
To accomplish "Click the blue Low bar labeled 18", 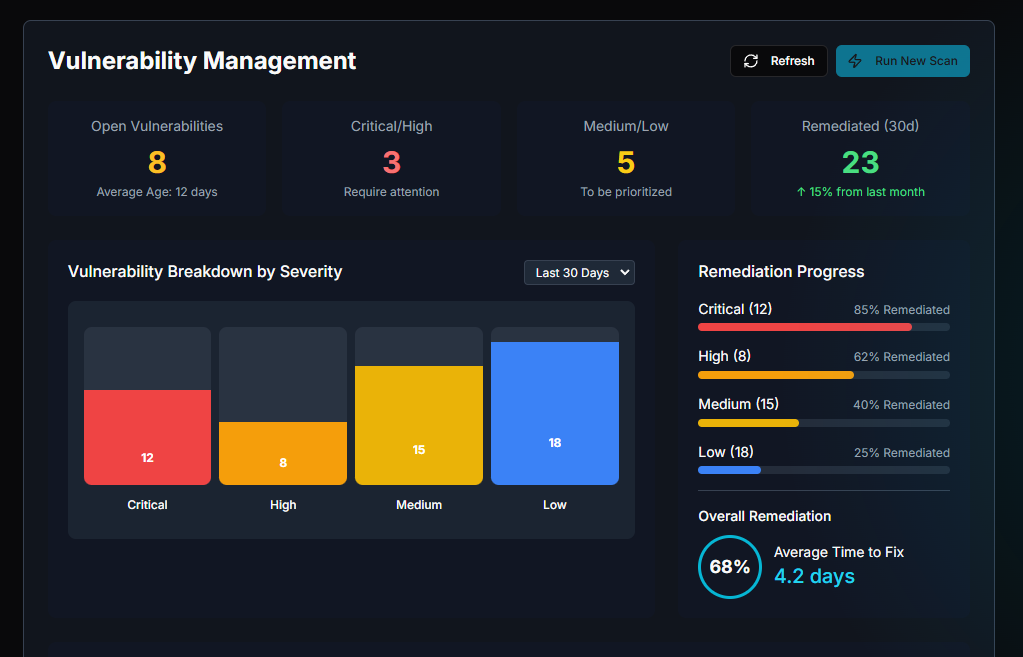I will tap(554, 410).
